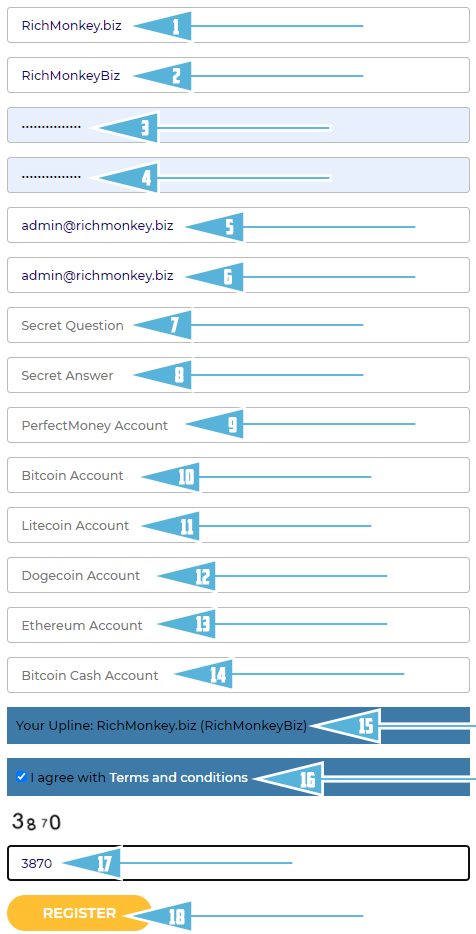Viewport: 476px width, 934px height.
Task: Click the first email field admin@richmonkey.biz
Action: (238, 225)
